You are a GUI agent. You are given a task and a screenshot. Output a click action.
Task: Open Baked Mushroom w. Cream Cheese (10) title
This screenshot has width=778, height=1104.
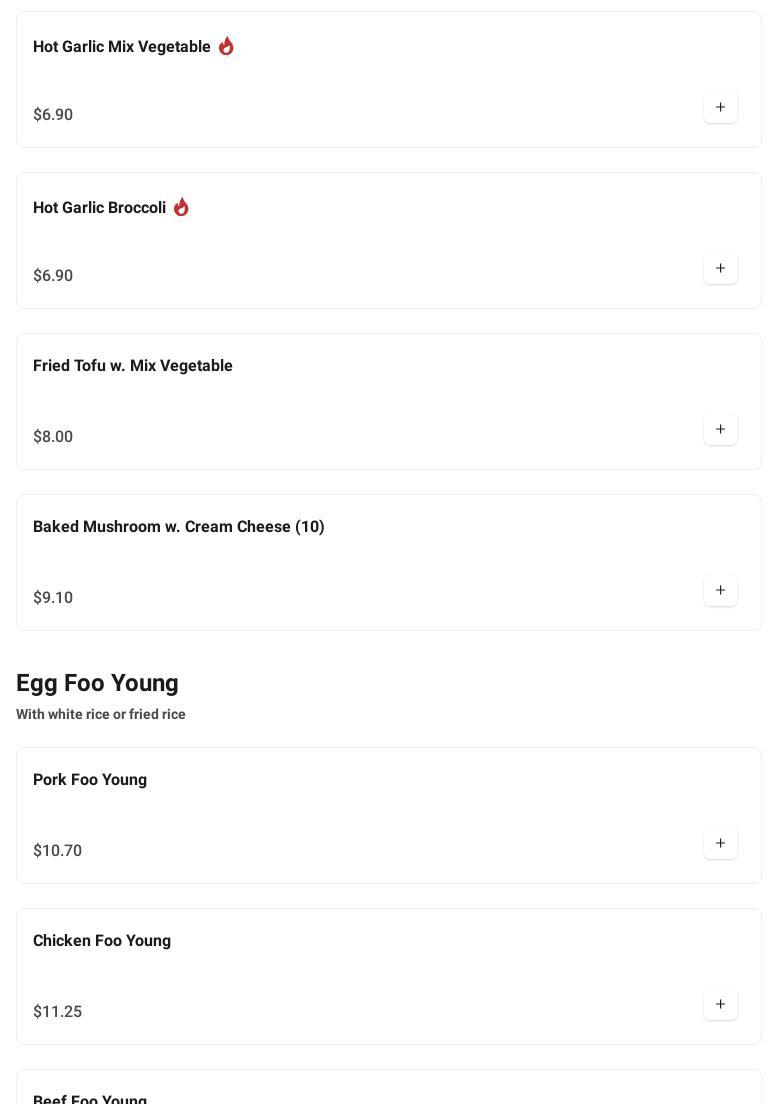pos(179,527)
